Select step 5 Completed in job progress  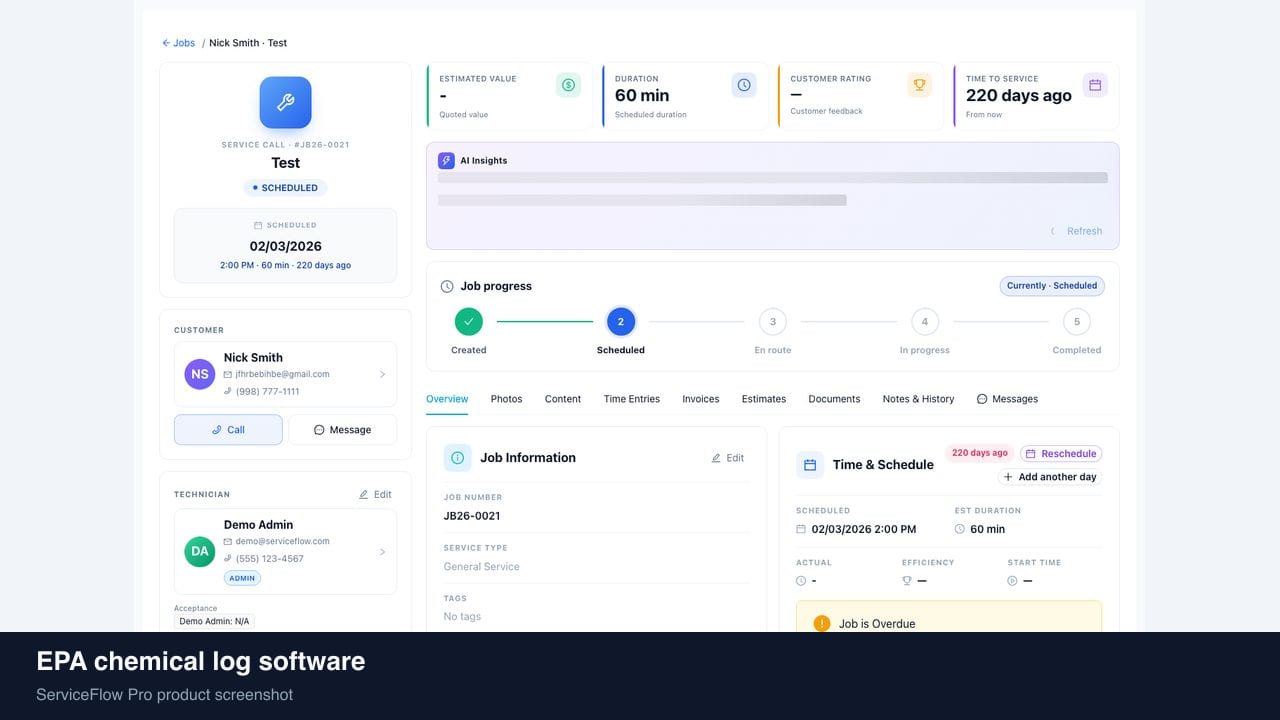1077,322
